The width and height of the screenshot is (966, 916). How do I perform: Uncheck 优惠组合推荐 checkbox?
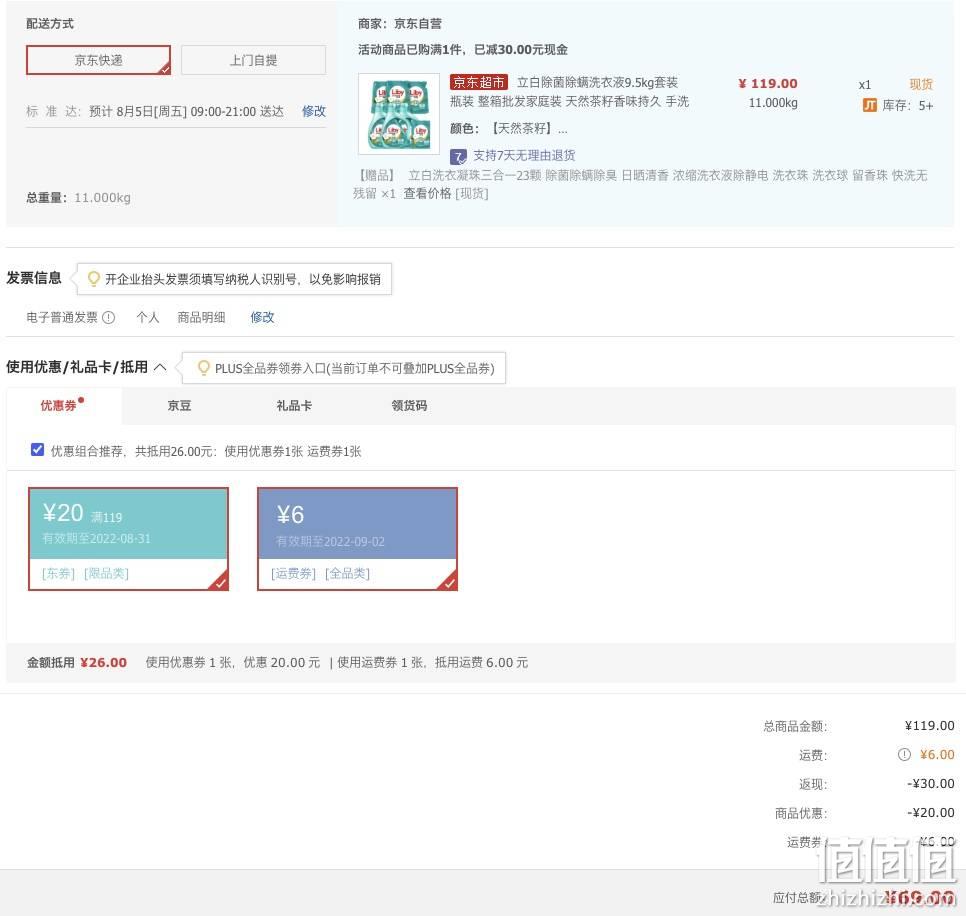38,450
